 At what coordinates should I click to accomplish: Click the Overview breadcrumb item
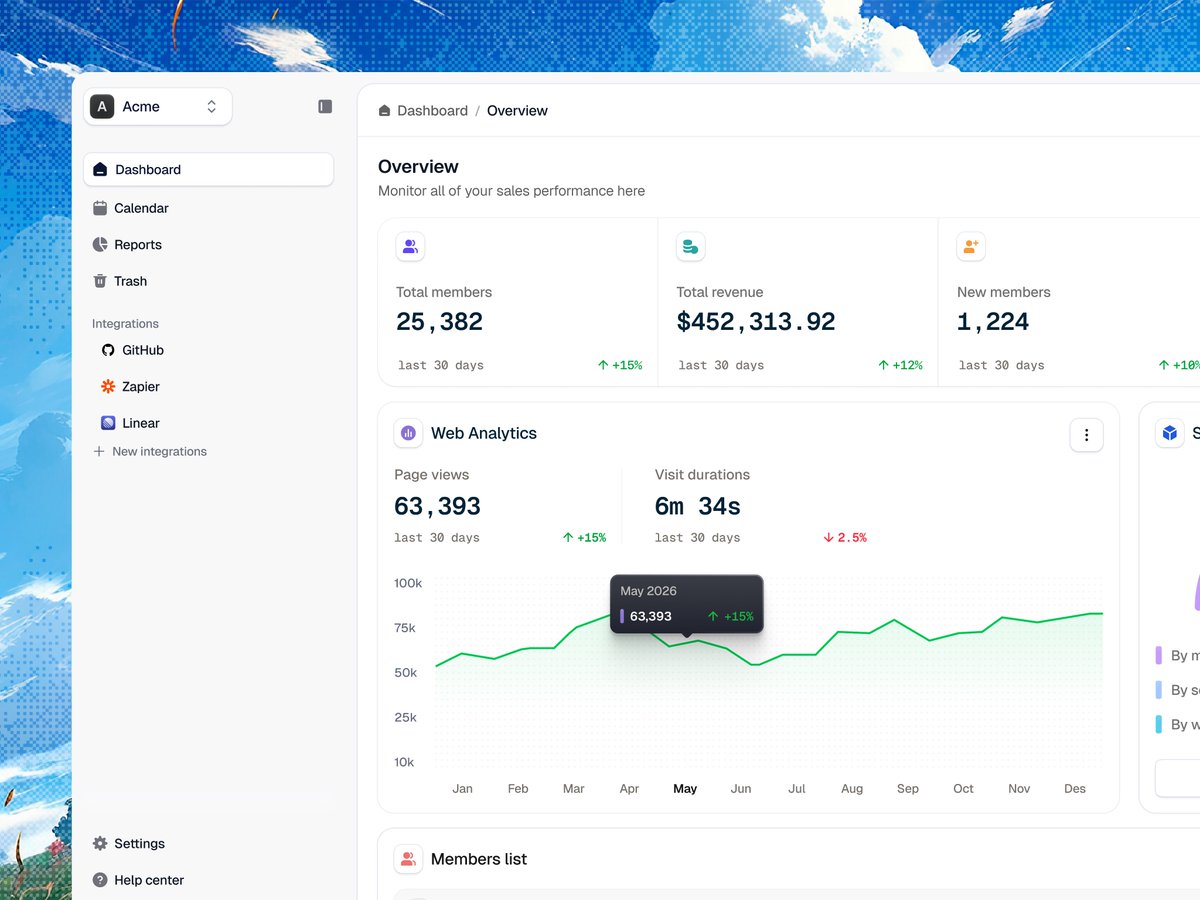point(517,111)
